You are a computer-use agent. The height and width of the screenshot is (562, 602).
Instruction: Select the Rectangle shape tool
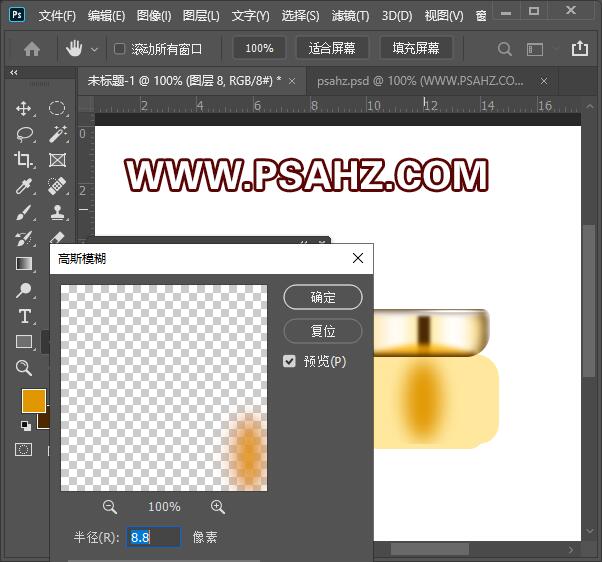pos(24,342)
